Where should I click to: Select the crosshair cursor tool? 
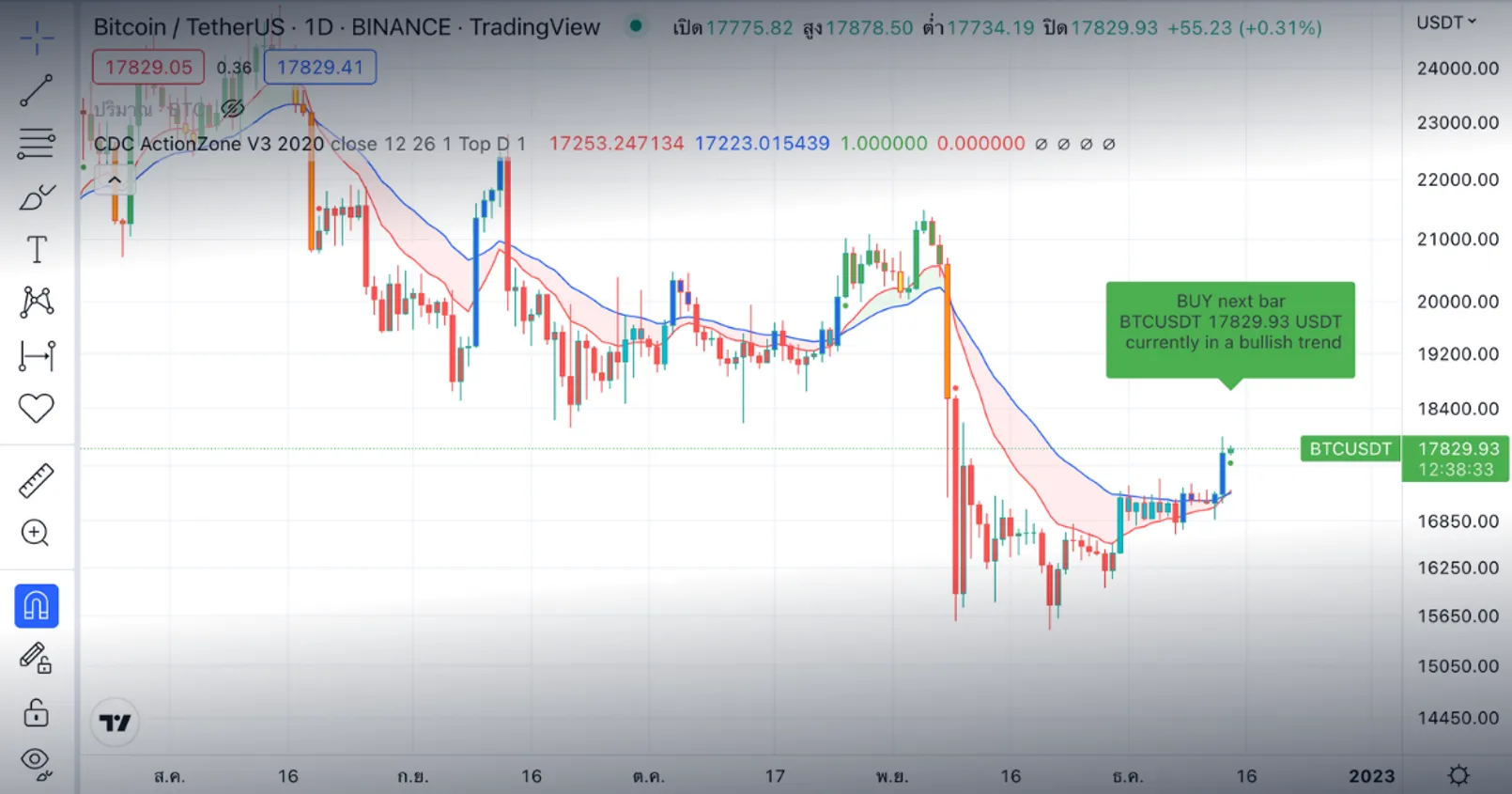click(x=37, y=39)
